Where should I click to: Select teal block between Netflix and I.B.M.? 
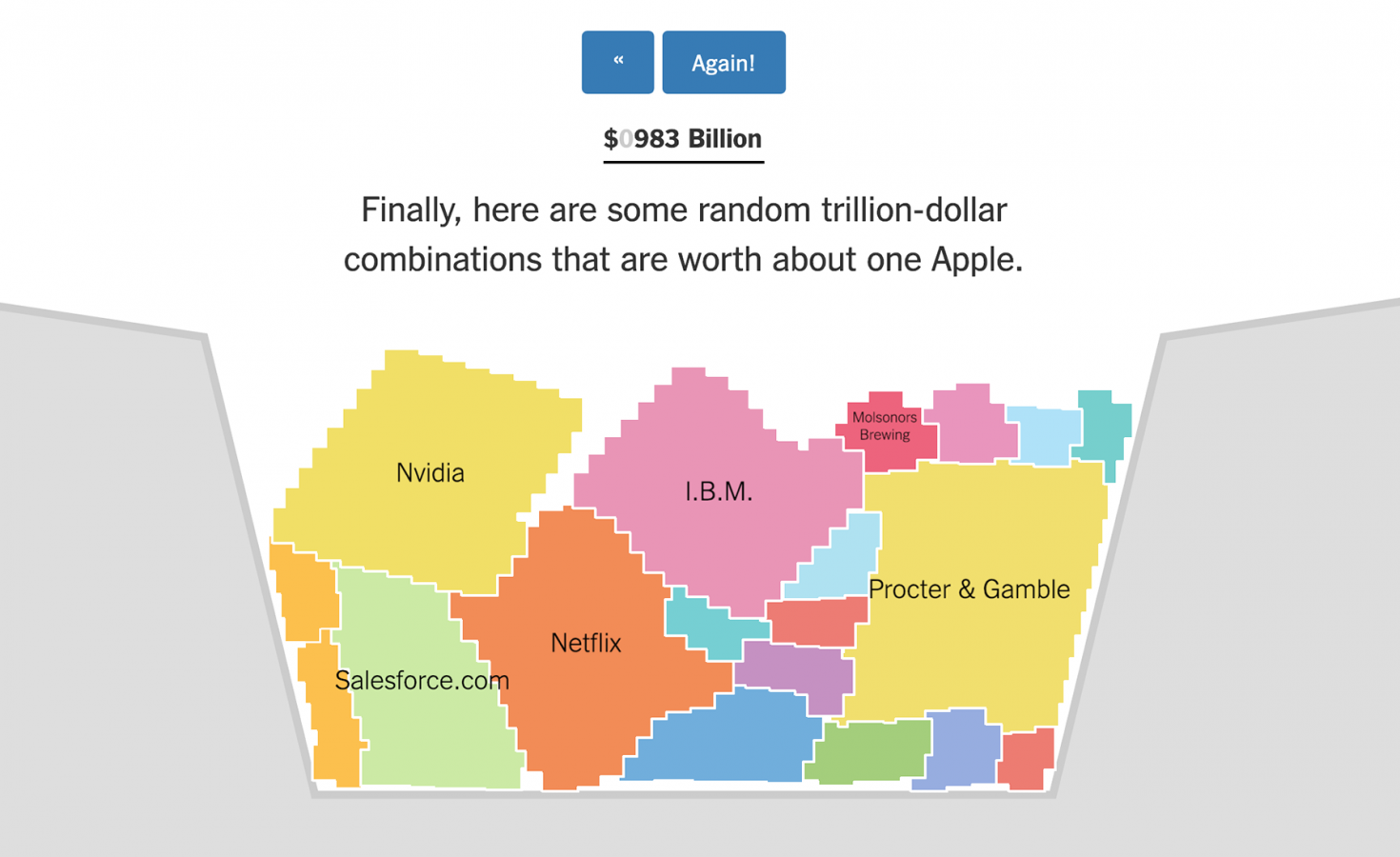tap(710, 627)
